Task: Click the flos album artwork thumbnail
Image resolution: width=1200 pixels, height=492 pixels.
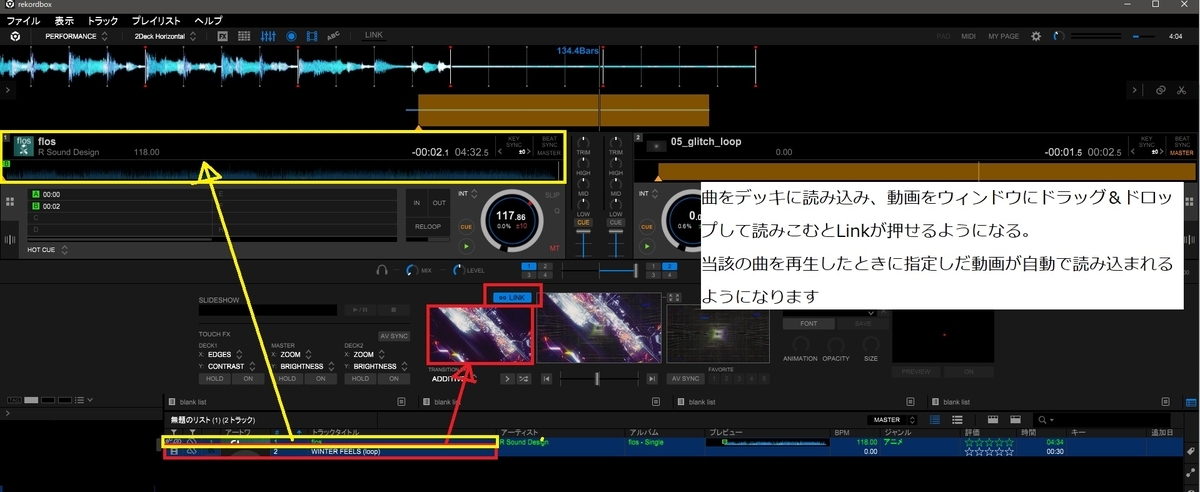Action: click(x=25, y=147)
